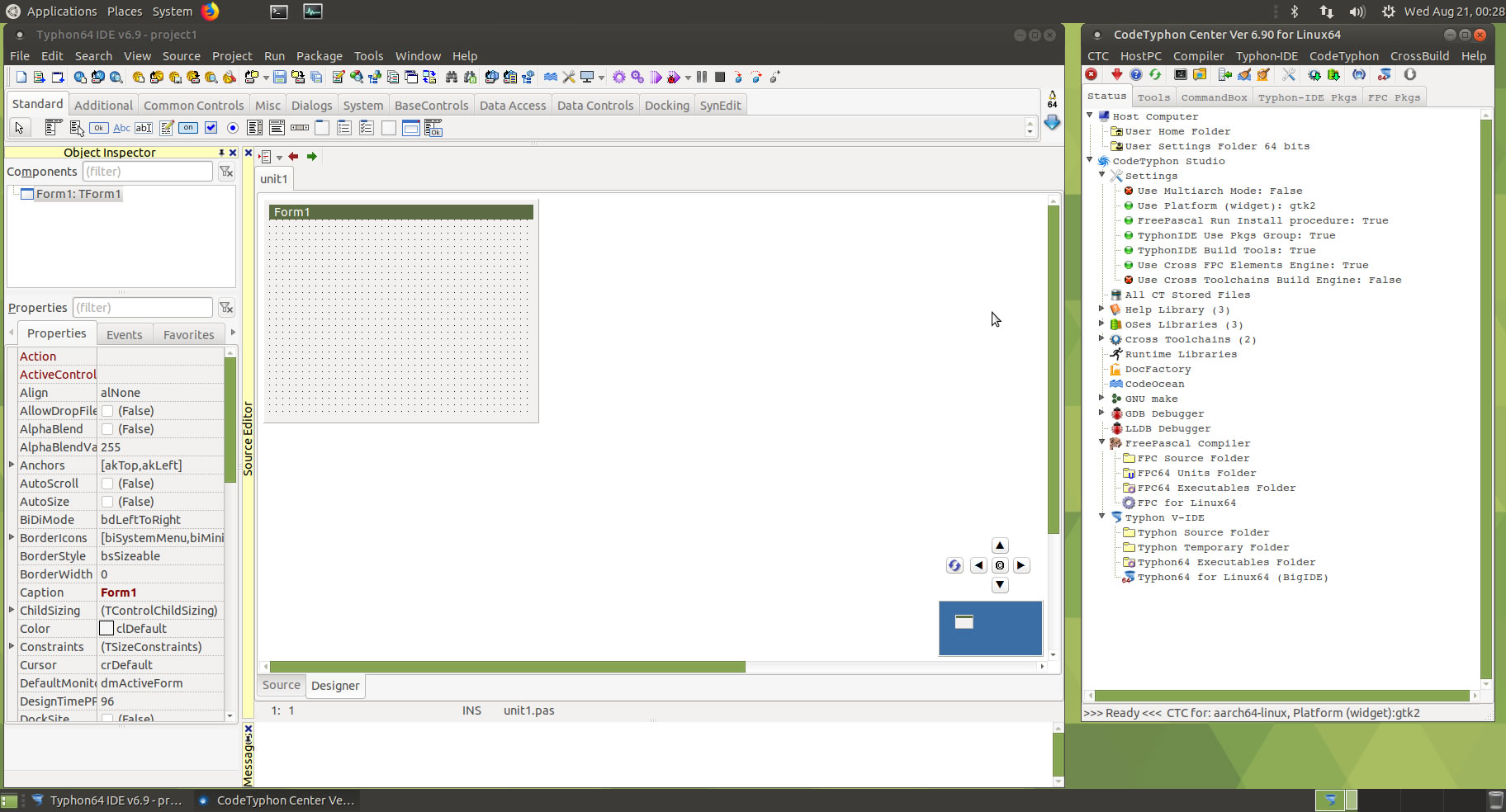Toggle the AlphaBlend checkbox
This screenshot has width=1506, height=812.
[x=107, y=429]
